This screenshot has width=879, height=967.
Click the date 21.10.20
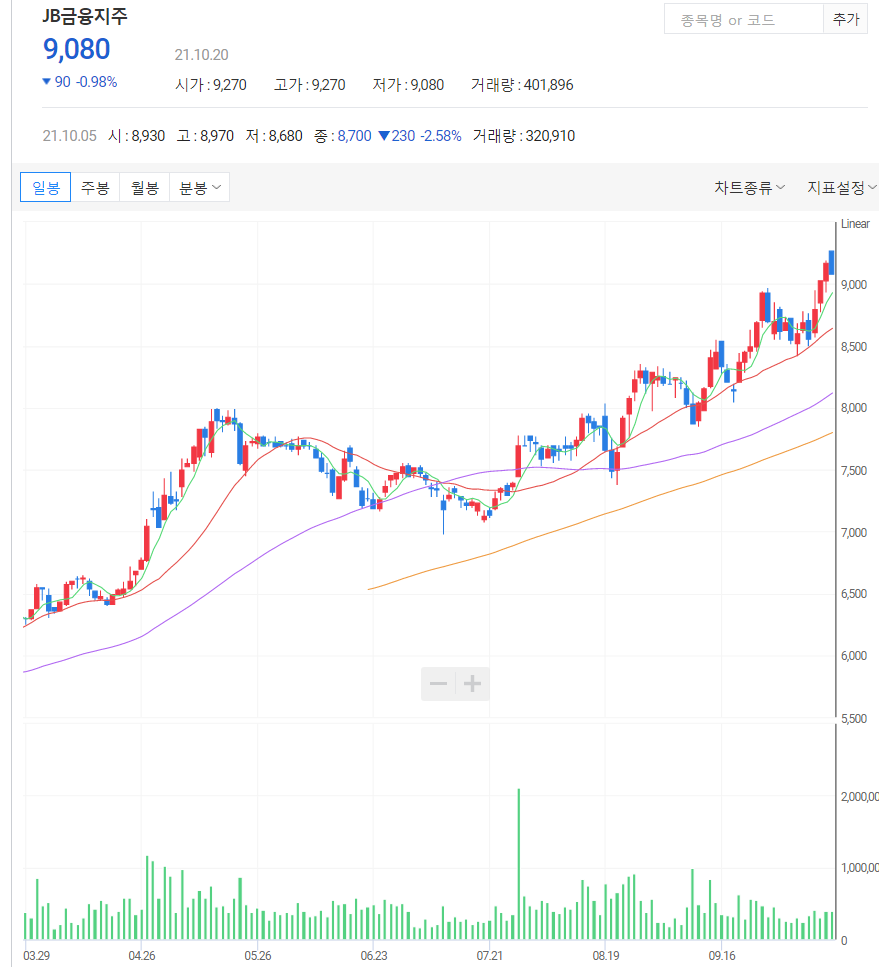tap(201, 55)
